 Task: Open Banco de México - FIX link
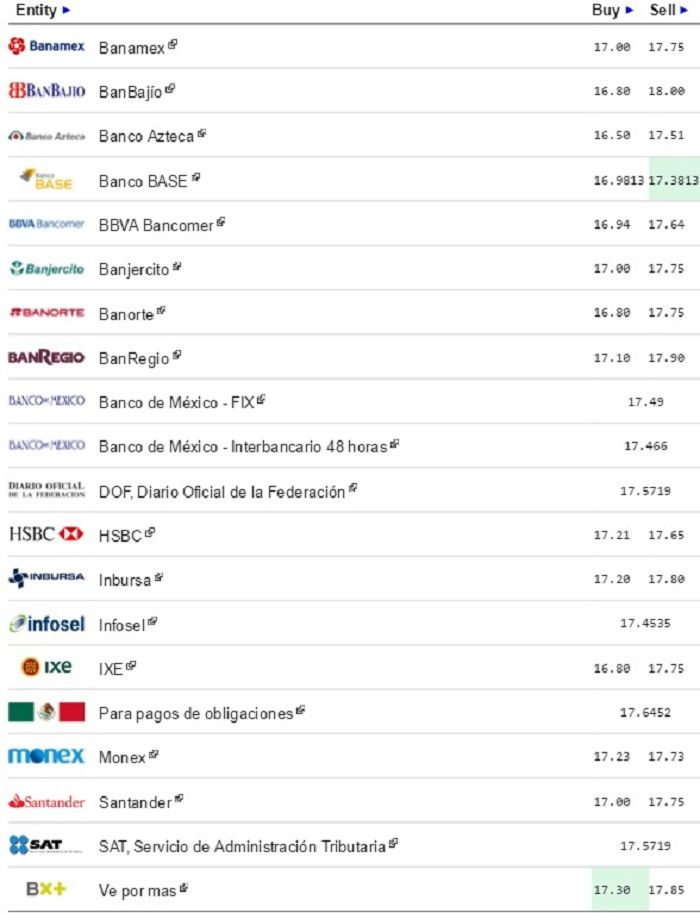coord(176,402)
